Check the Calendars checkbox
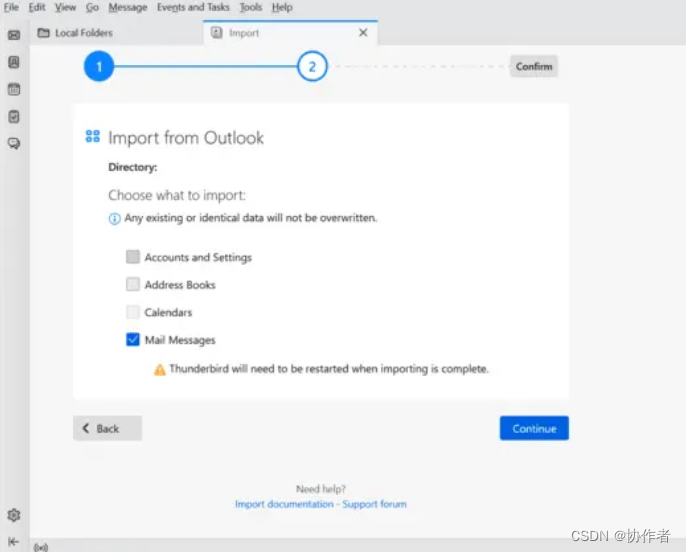 click(x=133, y=312)
